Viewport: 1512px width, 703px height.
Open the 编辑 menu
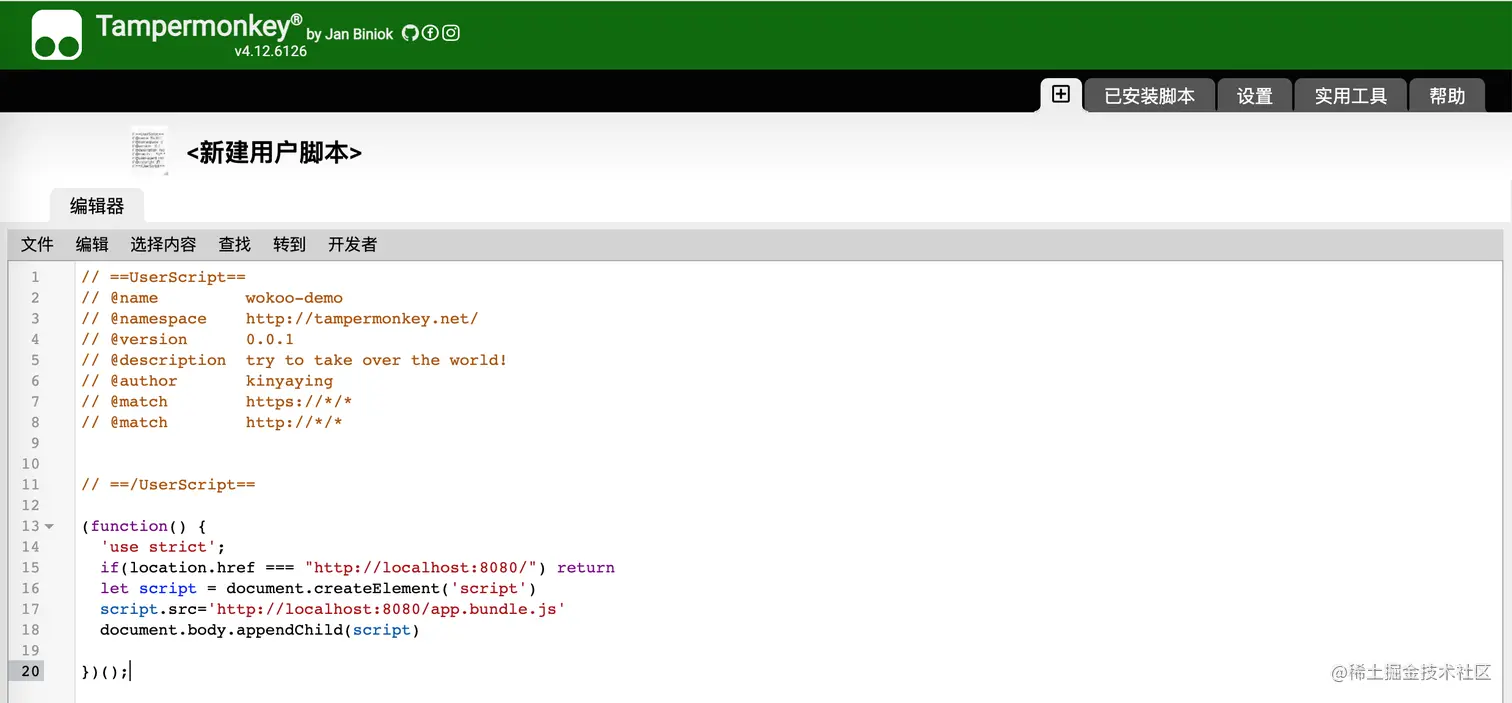[92, 244]
